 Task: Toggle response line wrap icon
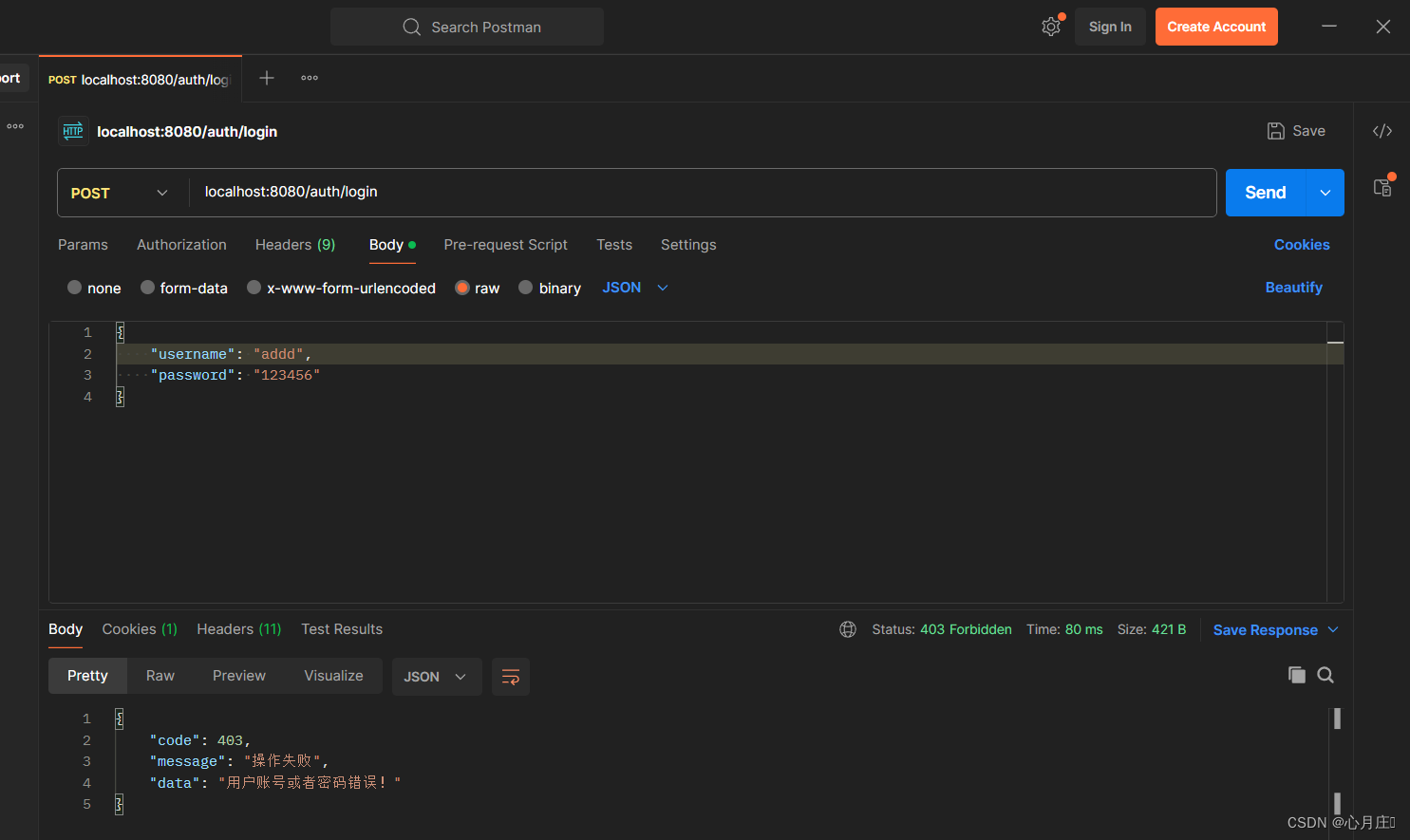[x=511, y=677]
